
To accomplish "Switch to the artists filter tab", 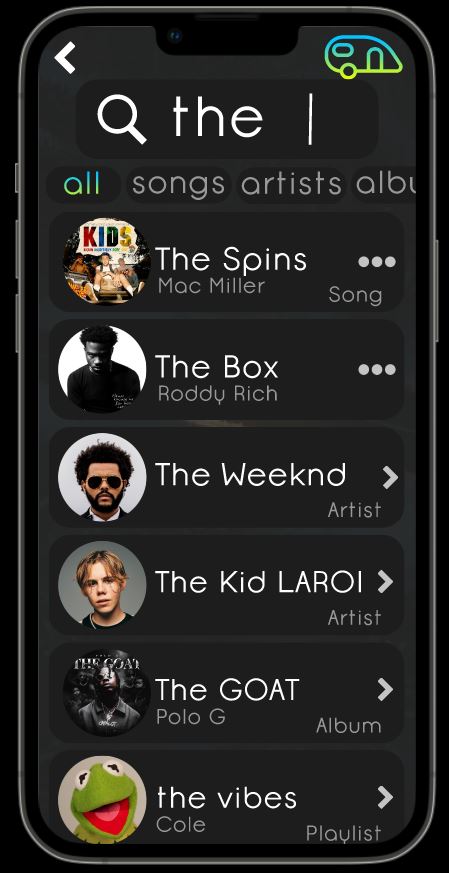I will (291, 184).
